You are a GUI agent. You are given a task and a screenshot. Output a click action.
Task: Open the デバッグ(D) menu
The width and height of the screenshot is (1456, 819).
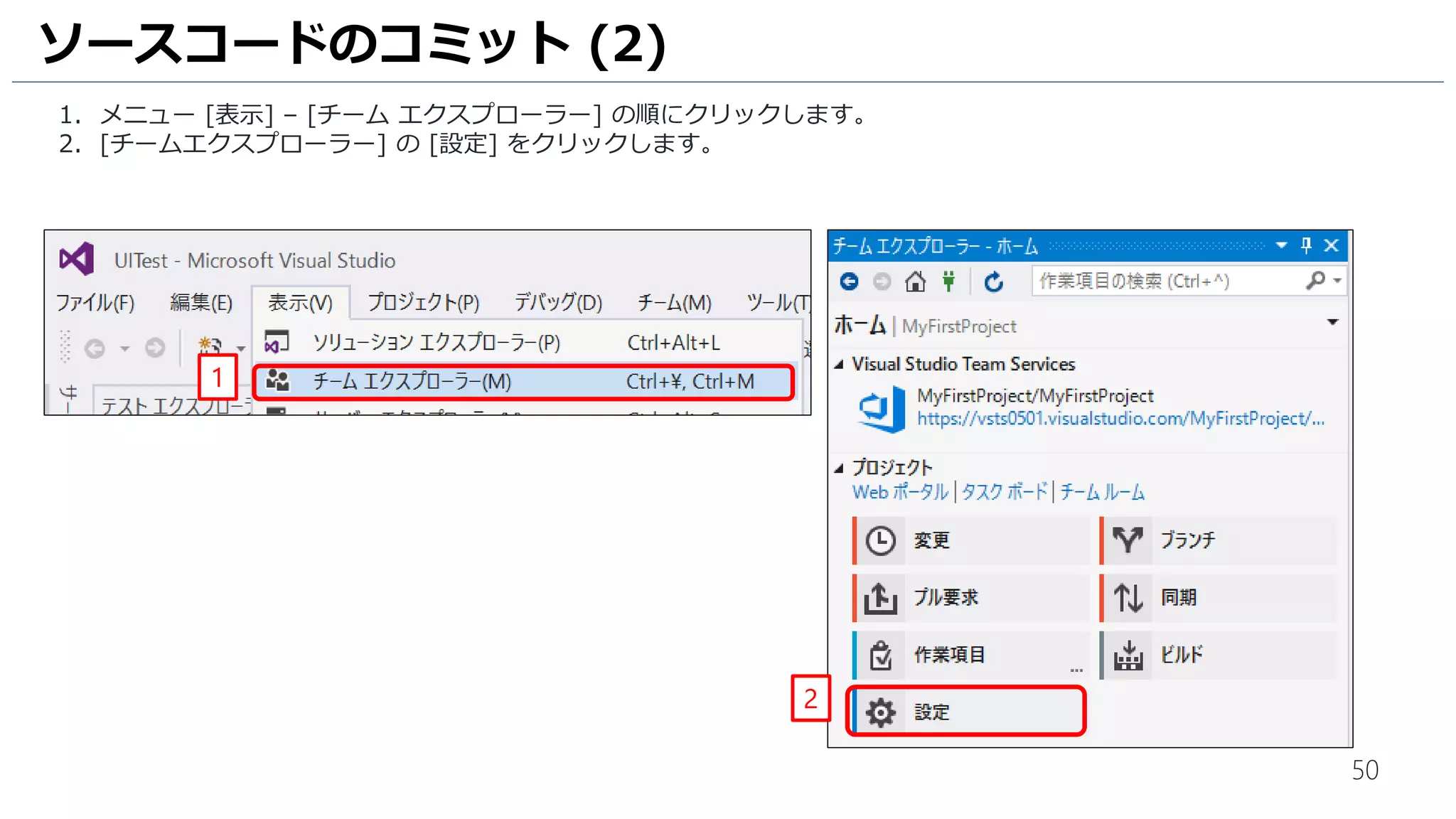558,303
